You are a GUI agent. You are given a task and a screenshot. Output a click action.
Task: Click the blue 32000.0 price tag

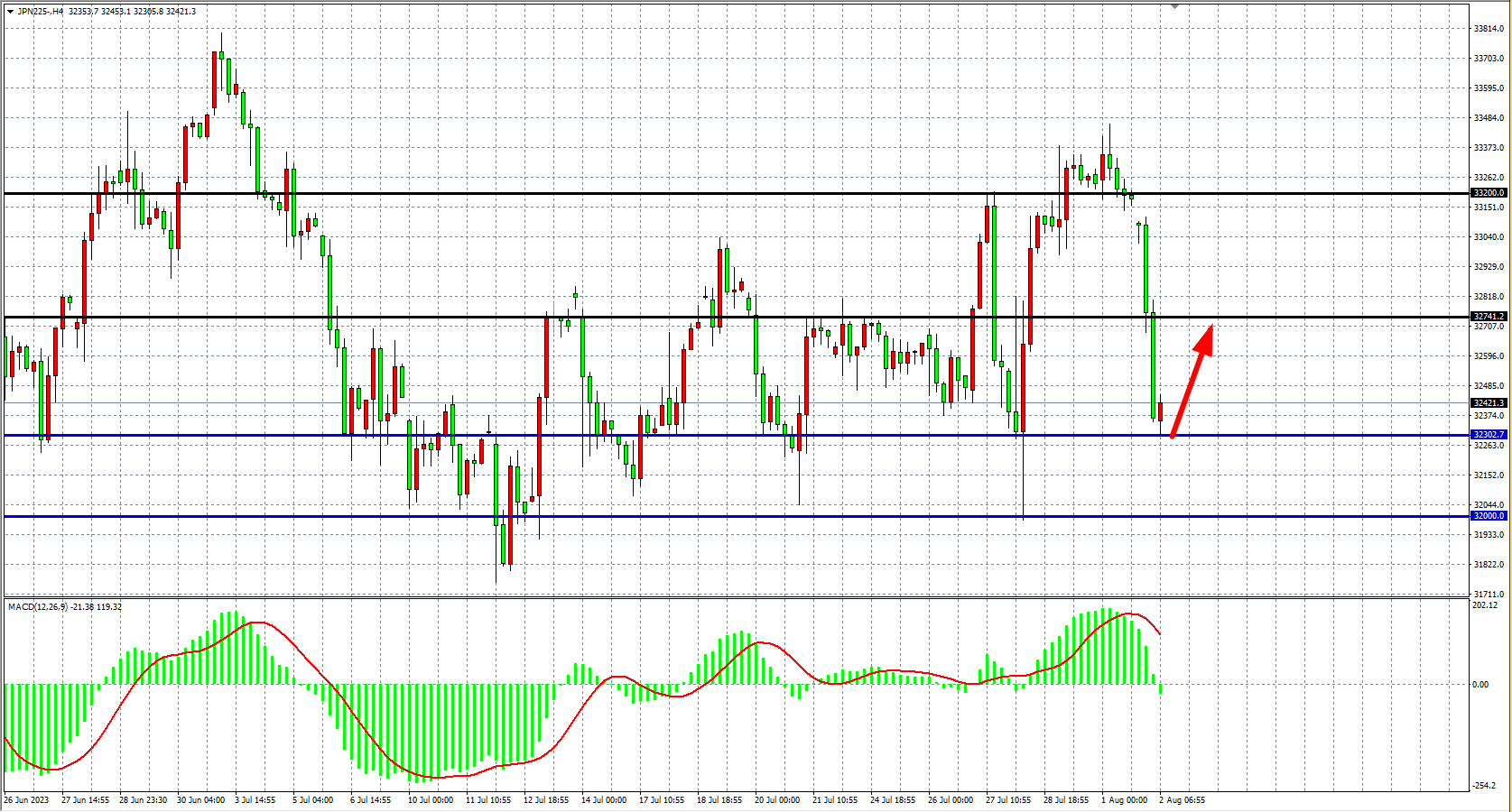(1489, 516)
